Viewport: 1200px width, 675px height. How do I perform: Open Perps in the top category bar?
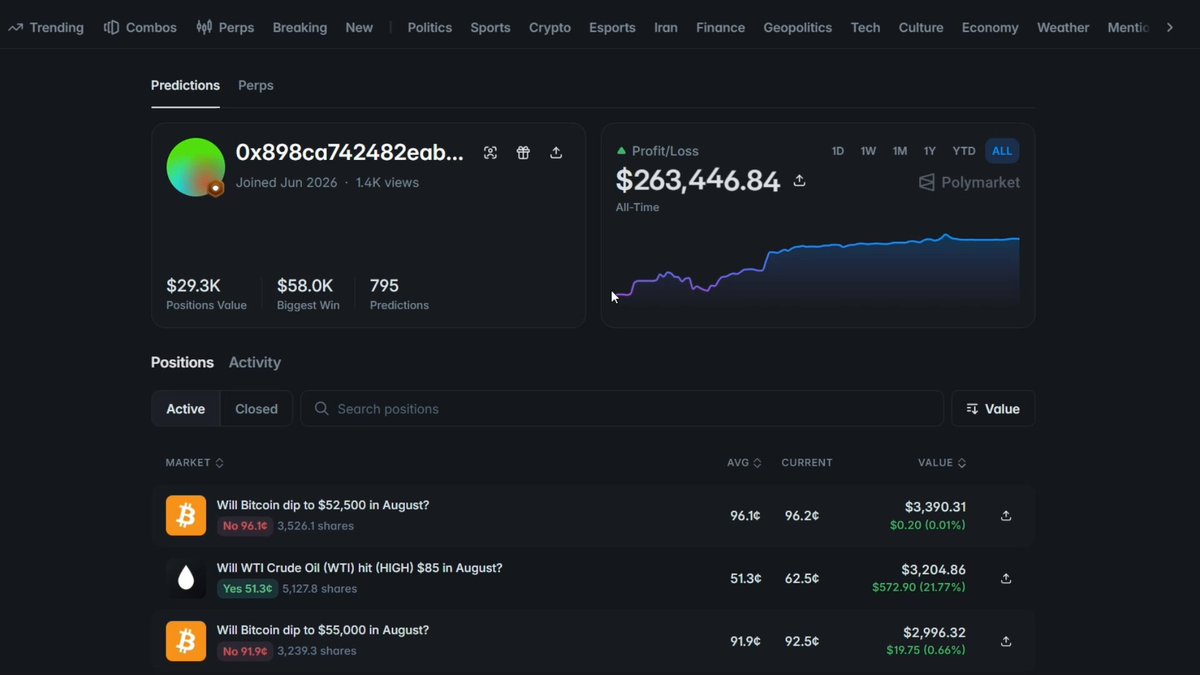(x=225, y=27)
